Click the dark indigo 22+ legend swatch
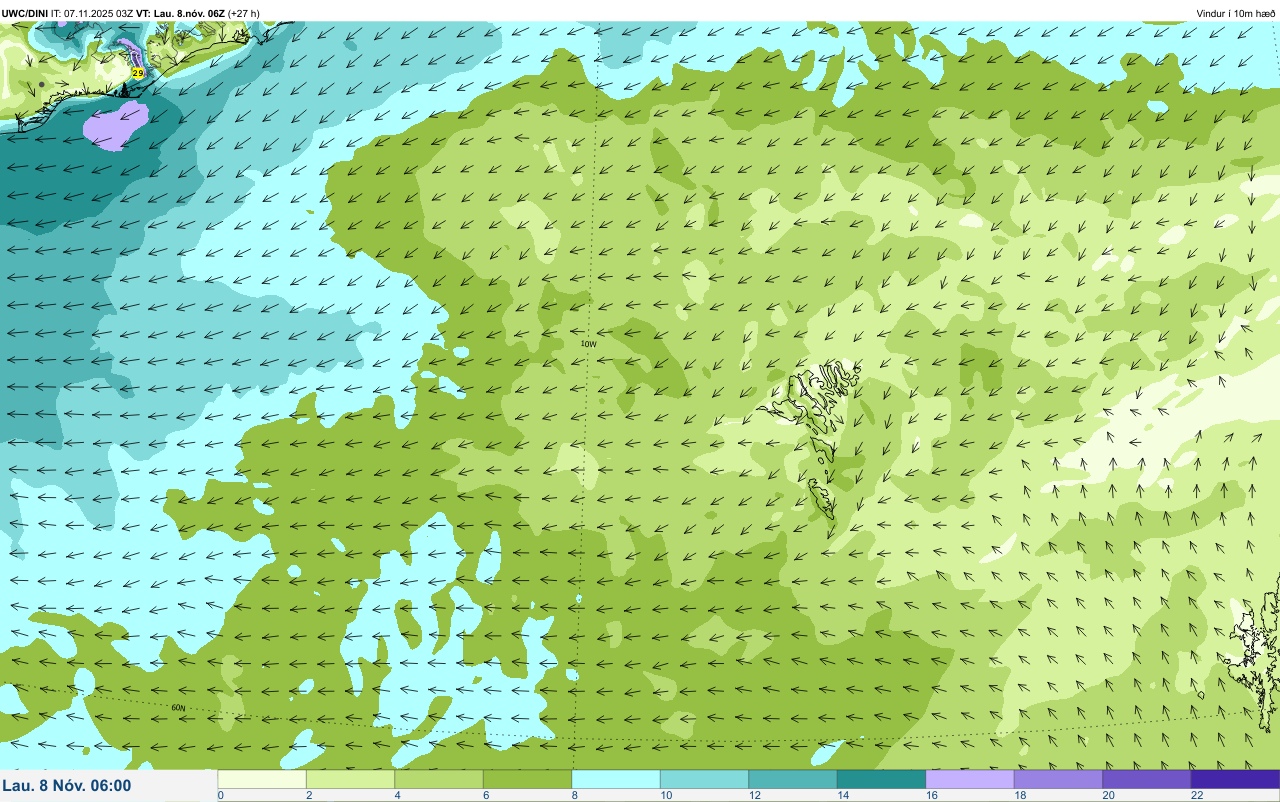 pyautogui.click(x=1235, y=779)
